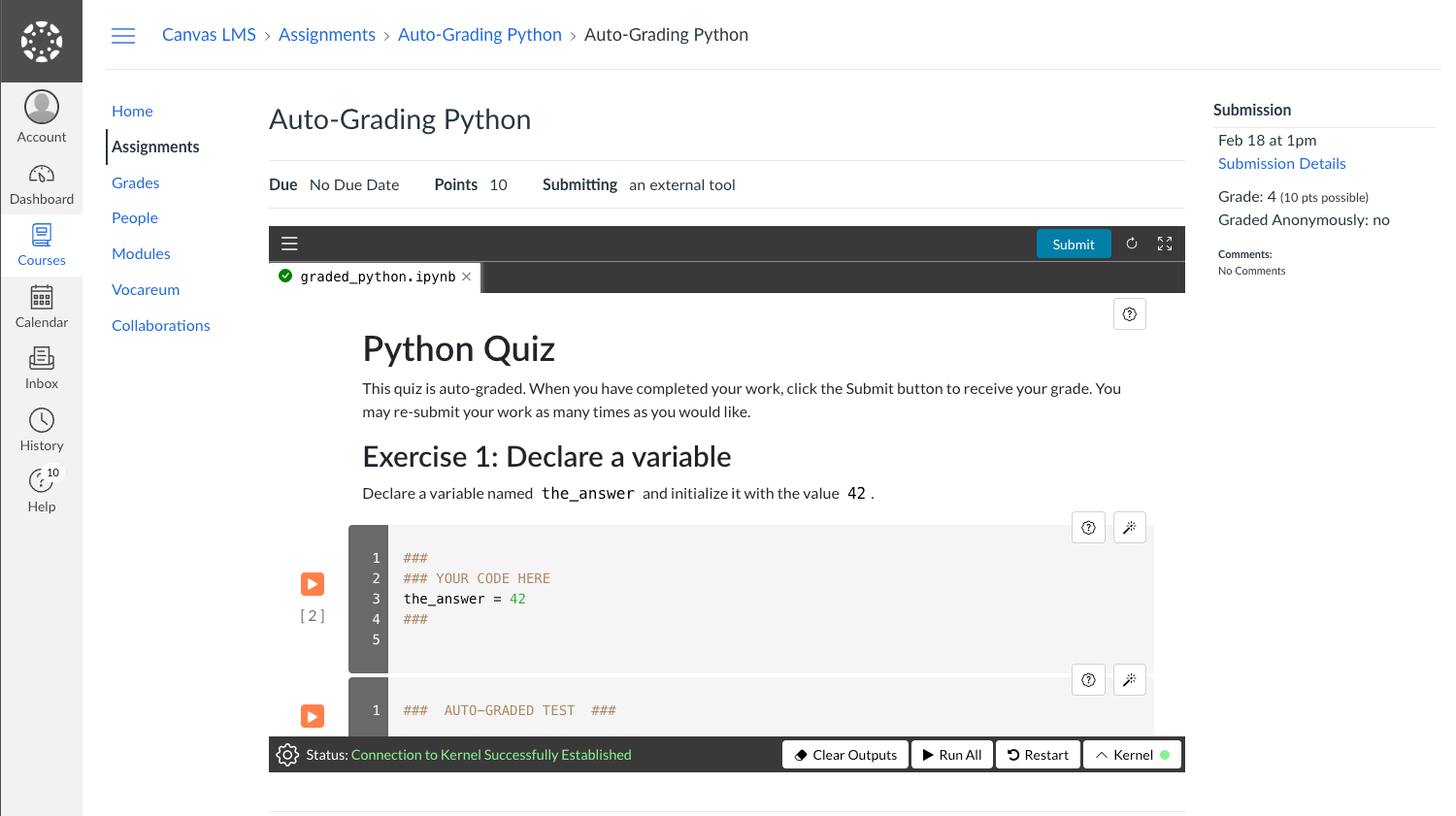Image resolution: width=1456 pixels, height=816 pixels.
Task: Open the Submission Details link
Action: [1281, 164]
